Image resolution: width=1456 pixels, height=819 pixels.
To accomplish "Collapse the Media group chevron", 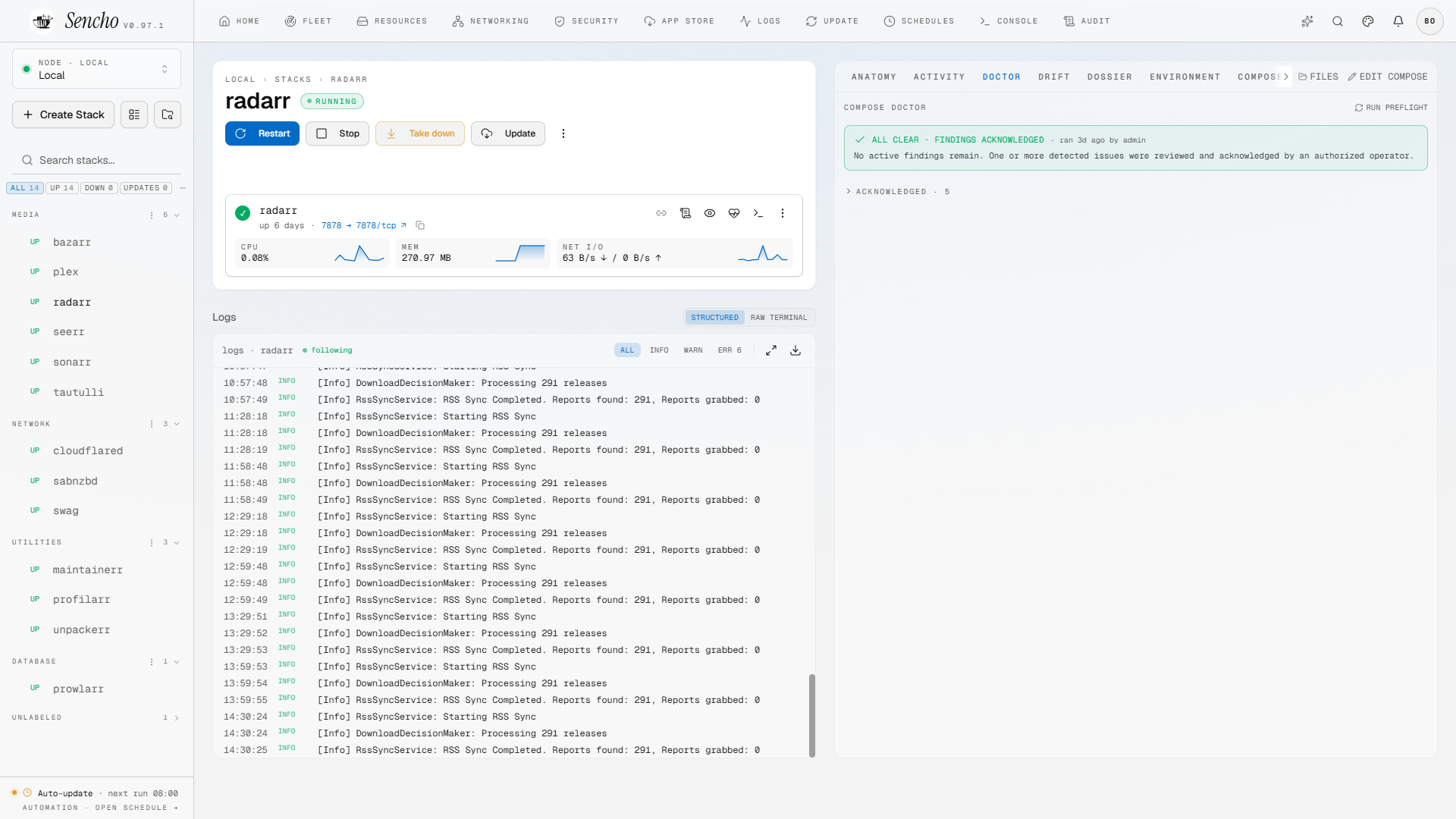I will (177, 215).
